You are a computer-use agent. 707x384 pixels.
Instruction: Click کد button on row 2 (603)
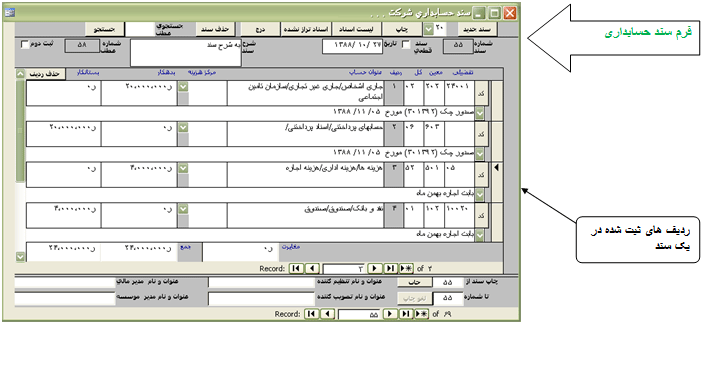point(481,134)
